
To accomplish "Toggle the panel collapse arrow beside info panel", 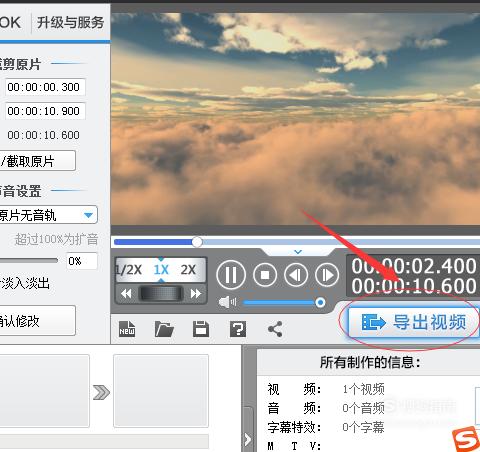I will tap(247, 439).
